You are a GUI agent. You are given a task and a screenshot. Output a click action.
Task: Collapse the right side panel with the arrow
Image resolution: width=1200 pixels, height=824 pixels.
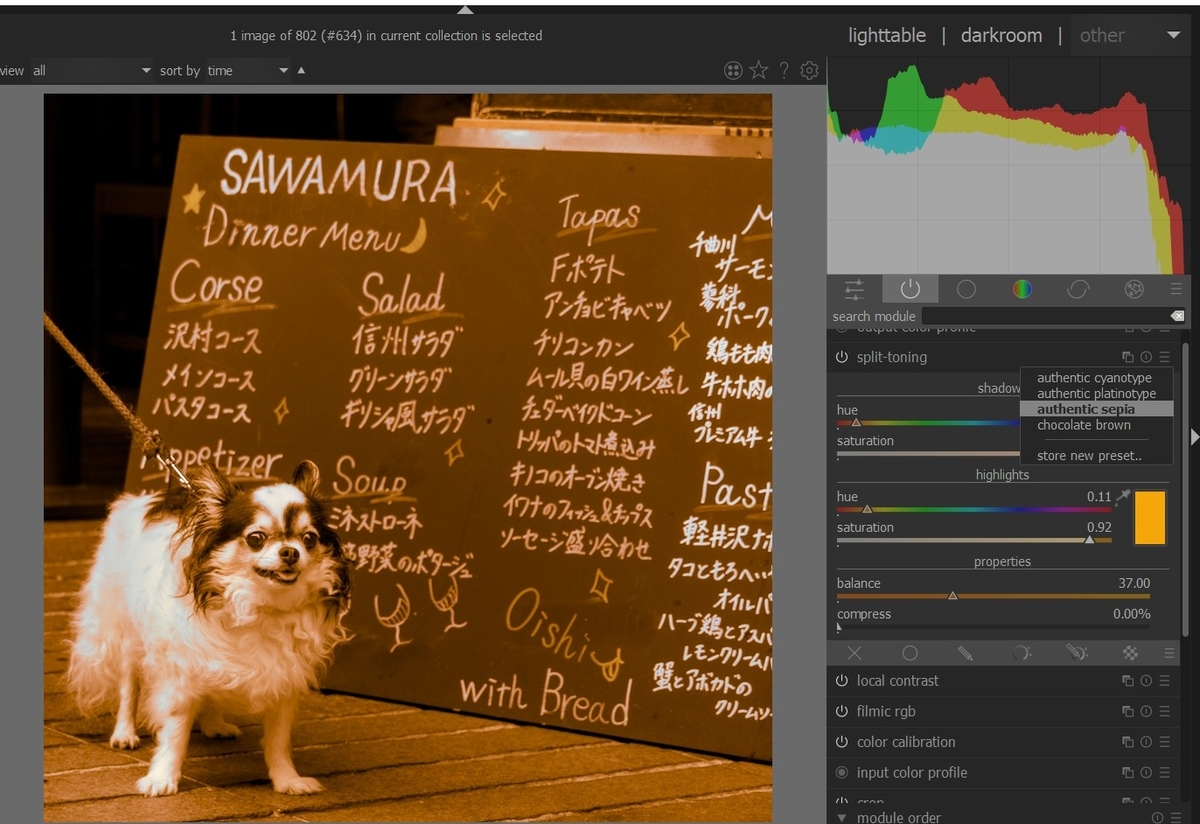(1194, 436)
